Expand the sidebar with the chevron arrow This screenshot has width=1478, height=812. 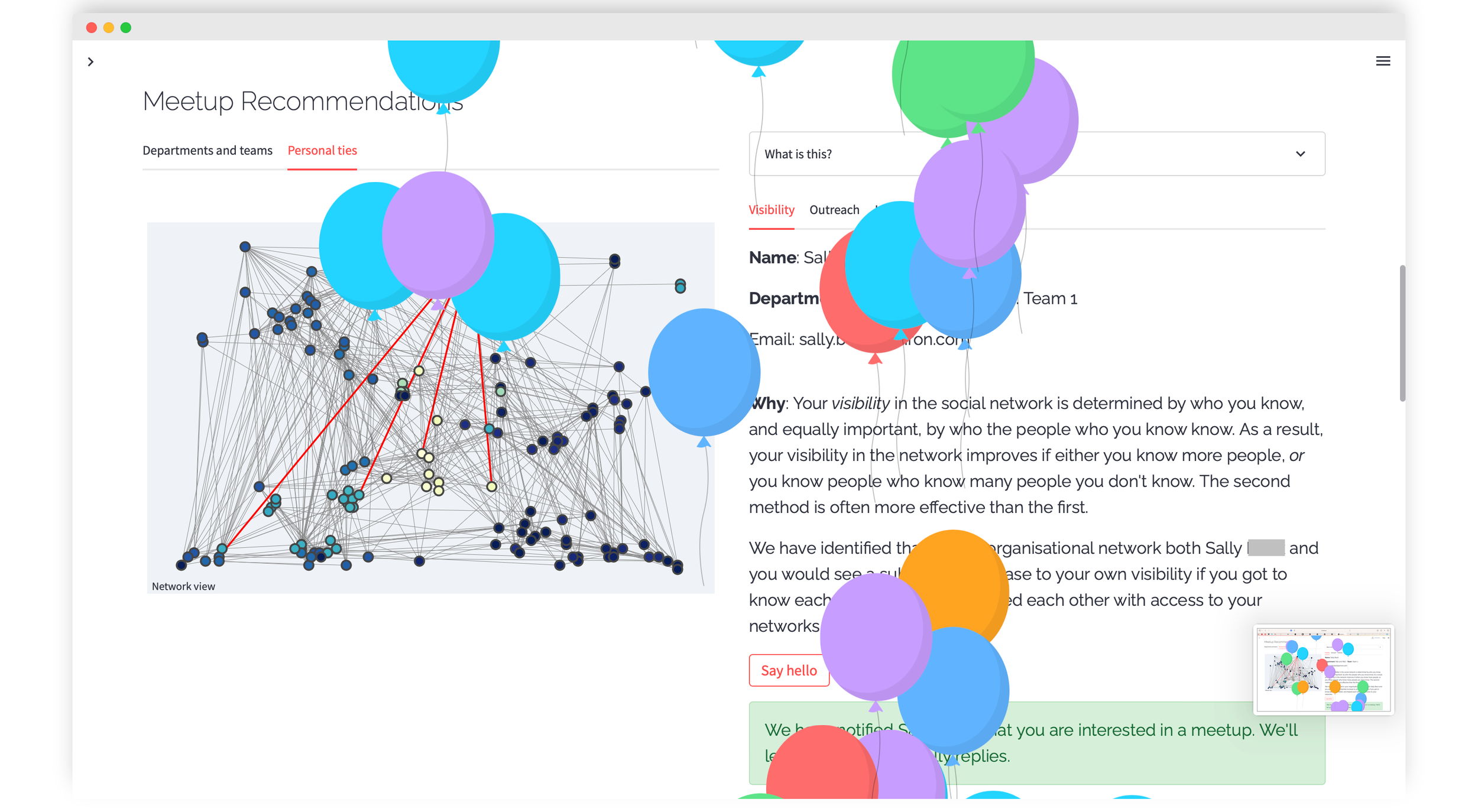[x=90, y=61]
